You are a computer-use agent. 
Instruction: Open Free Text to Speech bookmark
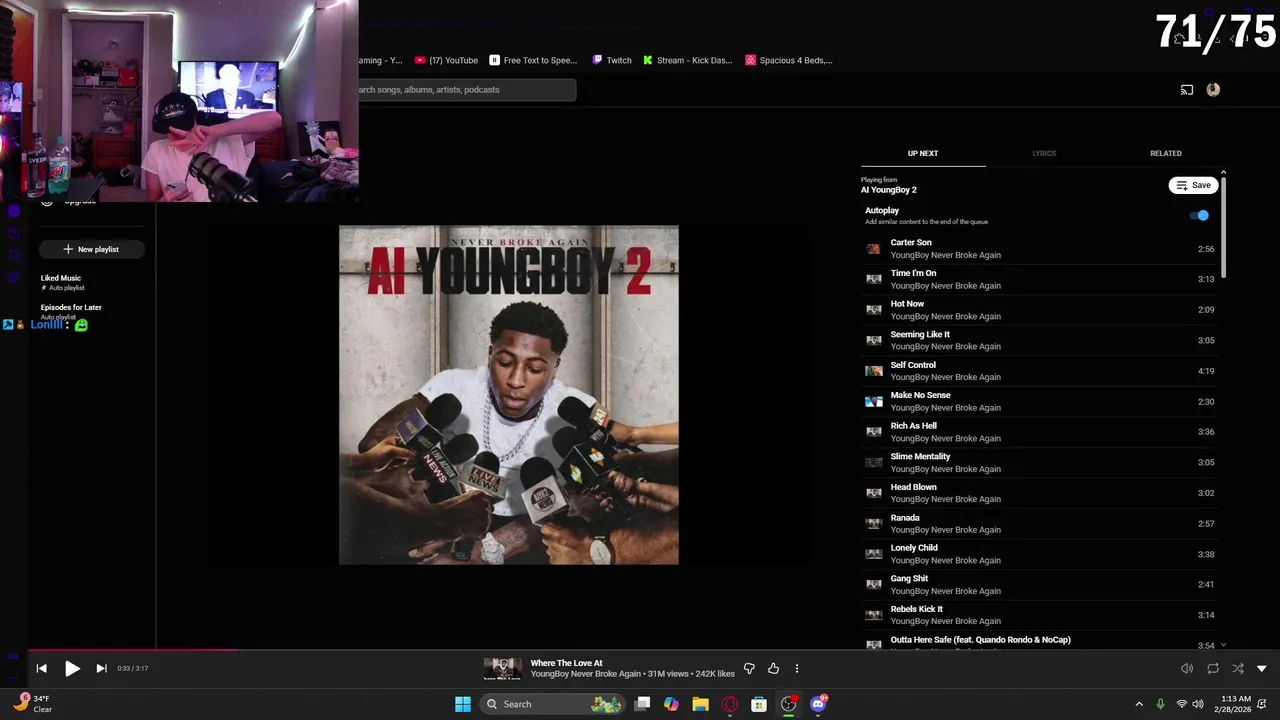[x=533, y=60]
